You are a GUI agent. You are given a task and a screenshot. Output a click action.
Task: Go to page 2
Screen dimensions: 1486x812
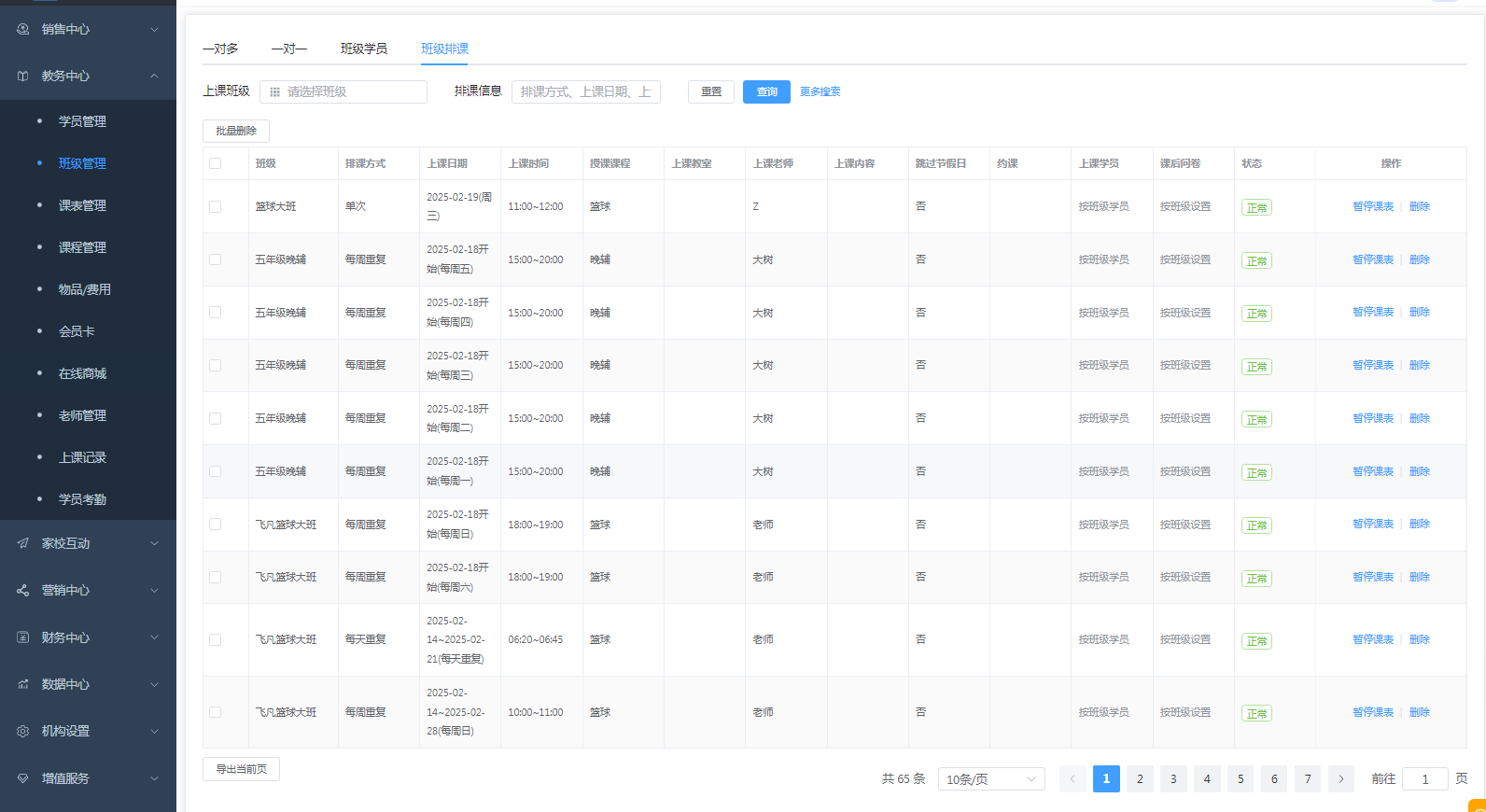tap(1140, 778)
